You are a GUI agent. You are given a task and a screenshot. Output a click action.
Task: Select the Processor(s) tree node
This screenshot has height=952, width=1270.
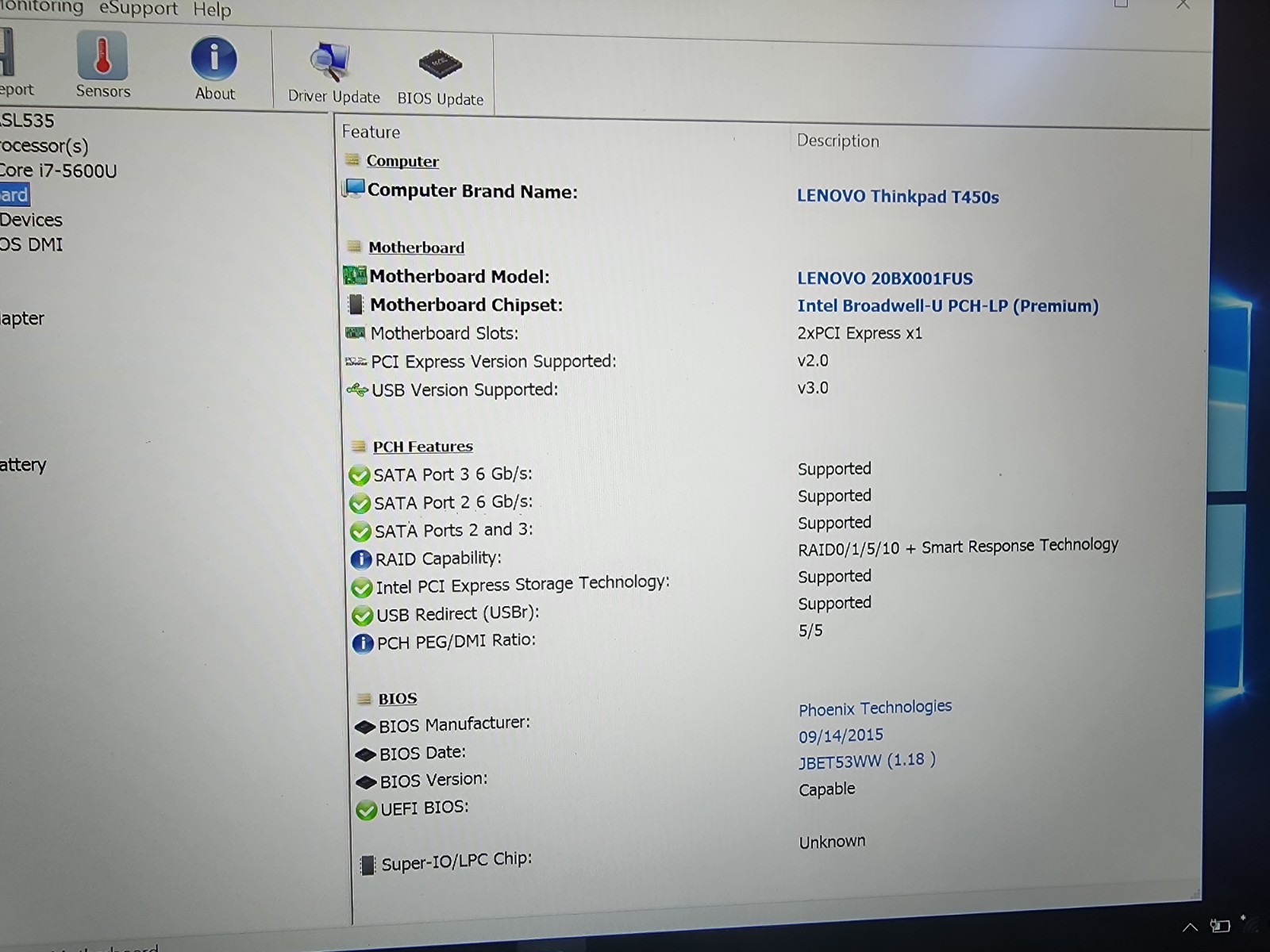[44, 146]
